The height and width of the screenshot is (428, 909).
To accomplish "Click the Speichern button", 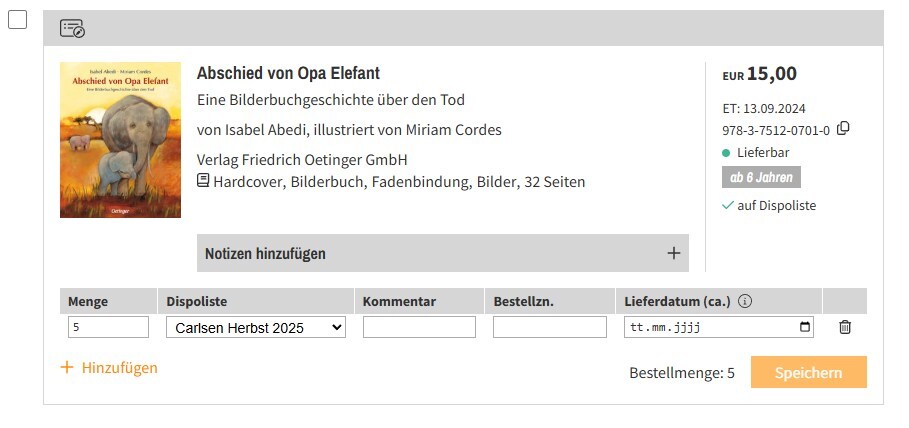I will (x=808, y=372).
